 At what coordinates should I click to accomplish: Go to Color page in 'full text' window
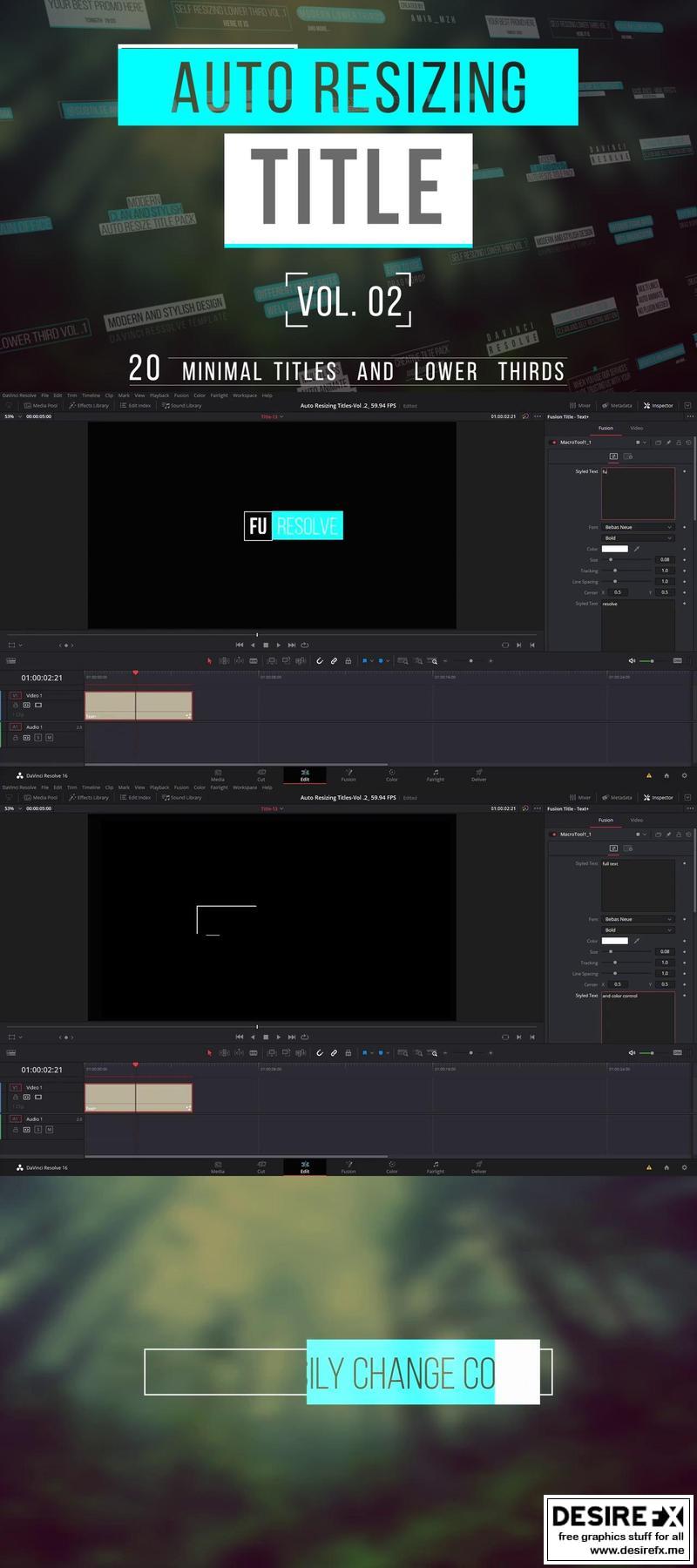click(392, 1167)
